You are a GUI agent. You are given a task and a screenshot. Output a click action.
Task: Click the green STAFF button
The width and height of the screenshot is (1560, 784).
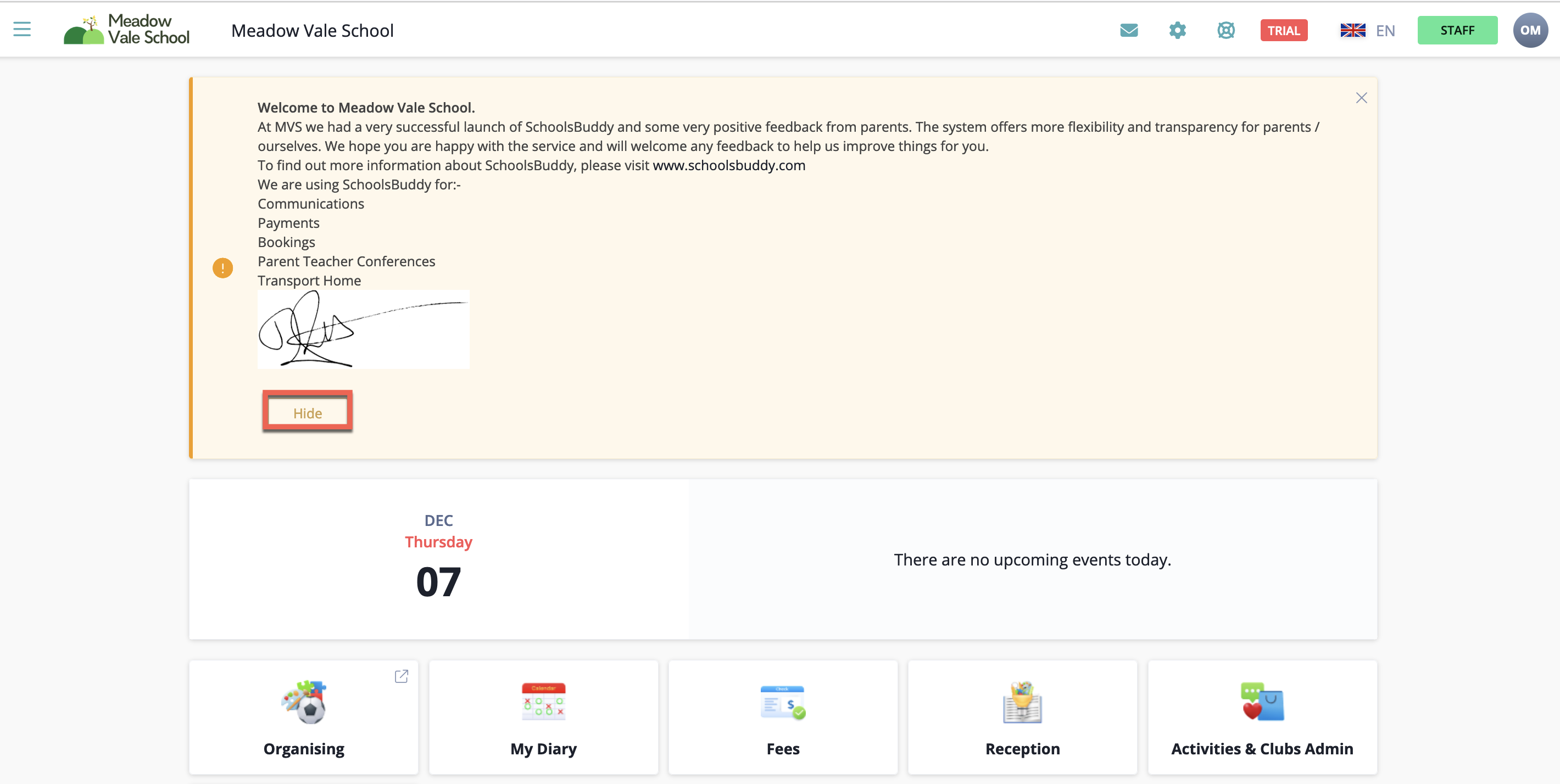1457,30
